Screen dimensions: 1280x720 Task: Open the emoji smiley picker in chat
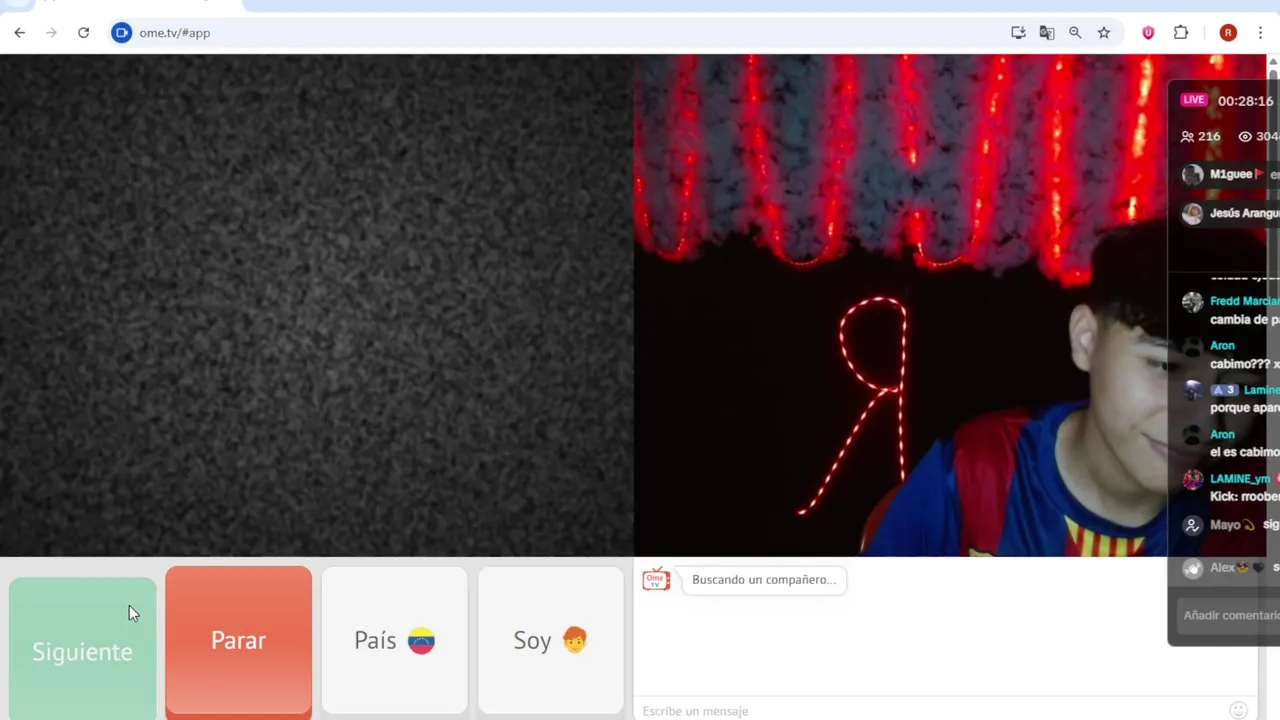[1238, 710]
